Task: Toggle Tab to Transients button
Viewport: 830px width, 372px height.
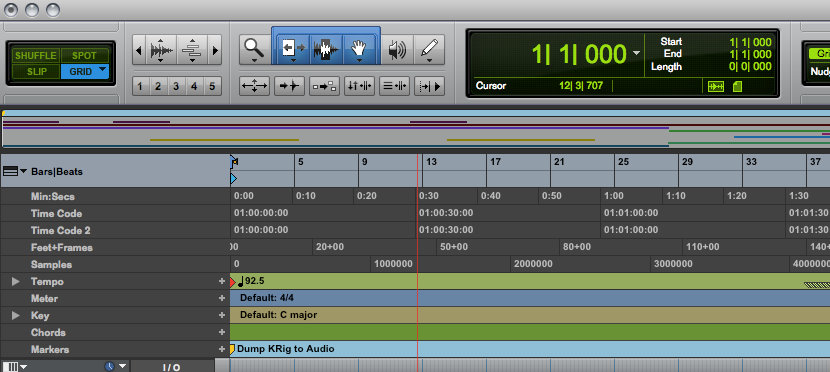Action: (x=290, y=86)
